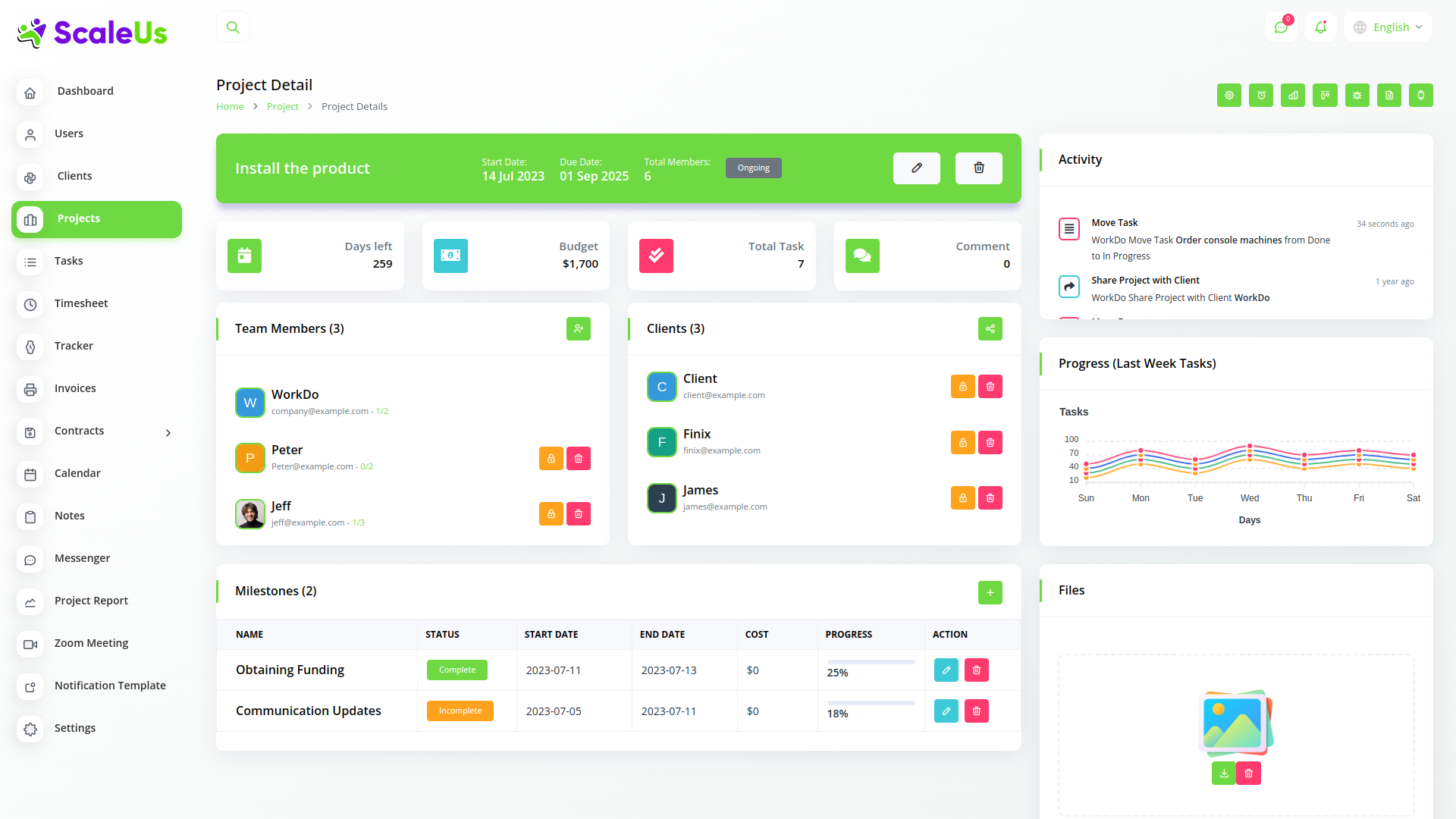The width and height of the screenshot is (1456, 819).
Task: Open the tracker watch icon button
Action: [1420, 96]
